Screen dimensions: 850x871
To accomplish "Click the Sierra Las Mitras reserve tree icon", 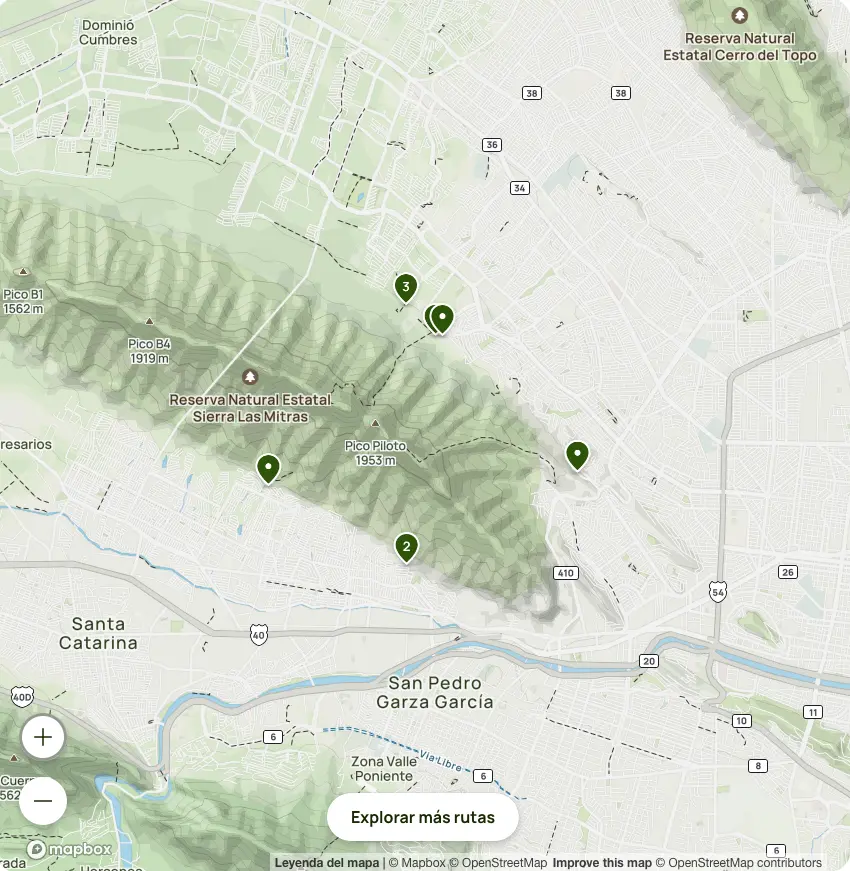I will [250, 377].
